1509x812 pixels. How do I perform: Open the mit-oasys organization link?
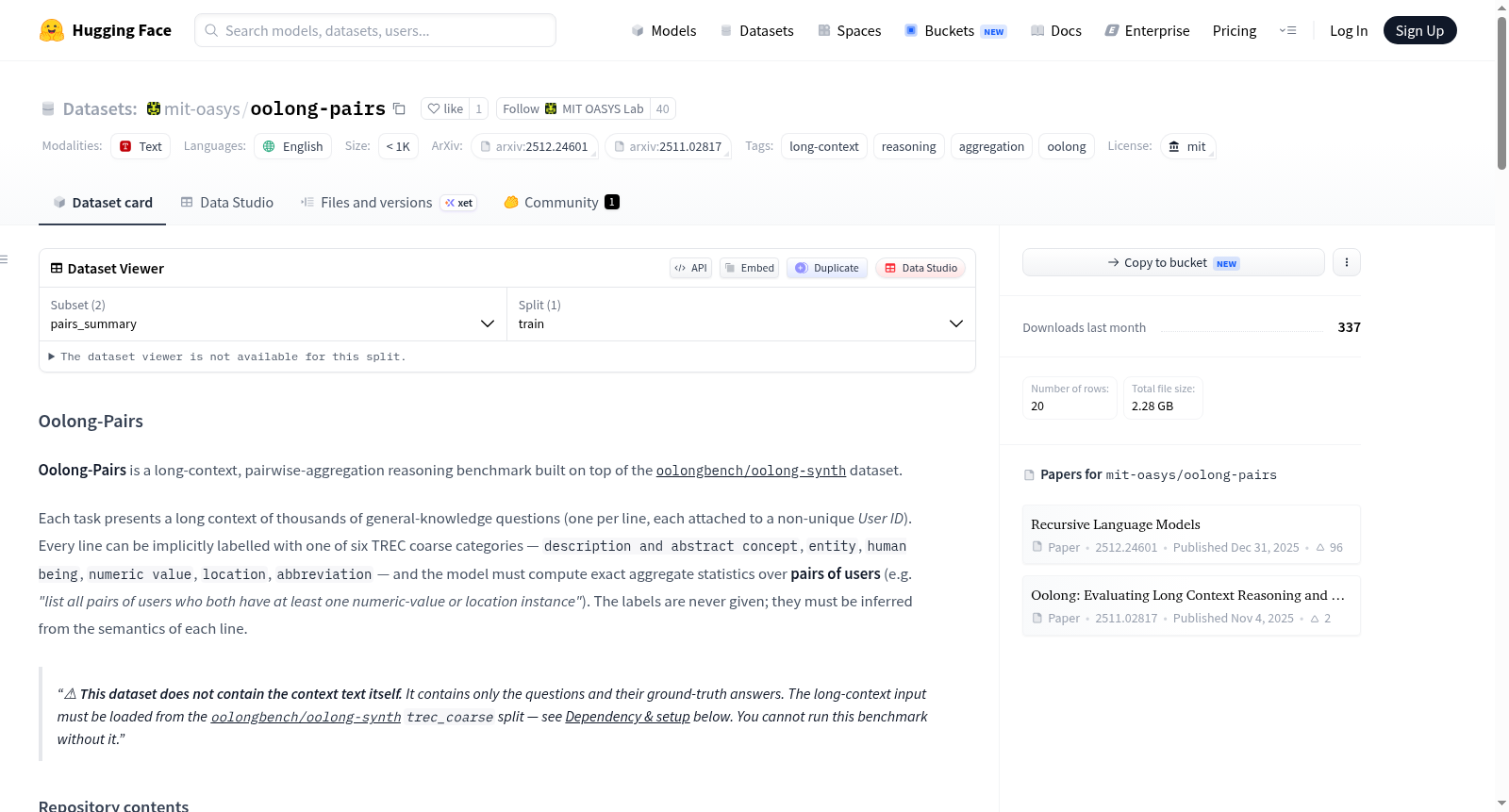point(202,108)
